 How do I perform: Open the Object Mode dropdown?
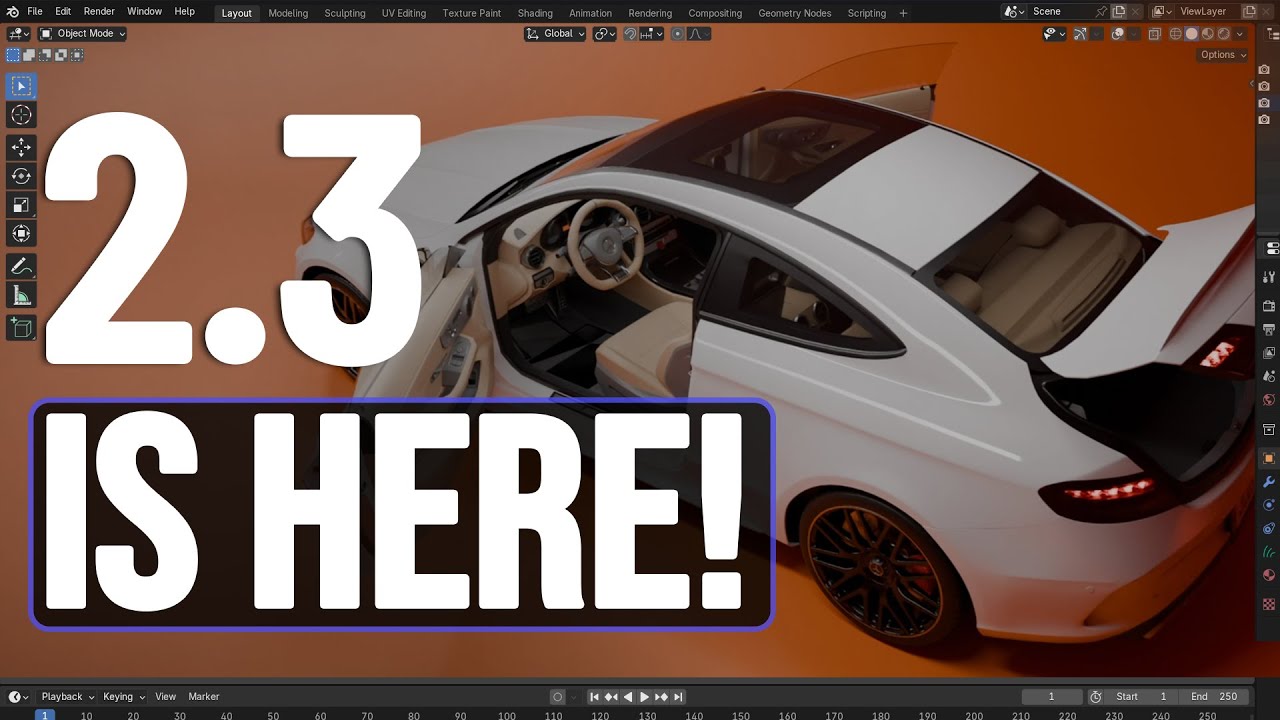(x=83, y=33)
